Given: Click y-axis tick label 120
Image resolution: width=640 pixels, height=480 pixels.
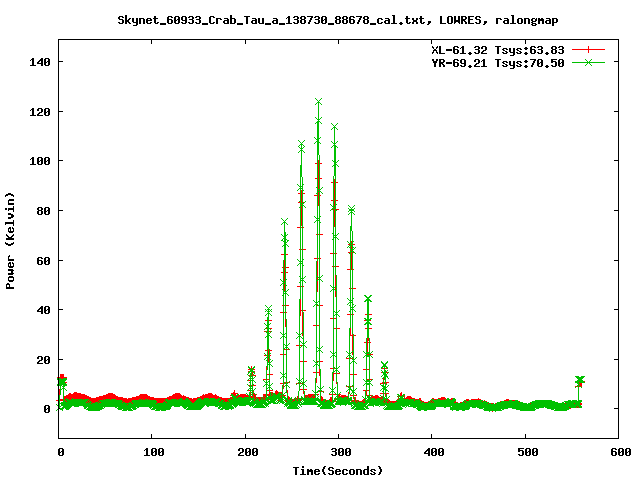Looking at the screenshot, I should [x=40, y=112].
